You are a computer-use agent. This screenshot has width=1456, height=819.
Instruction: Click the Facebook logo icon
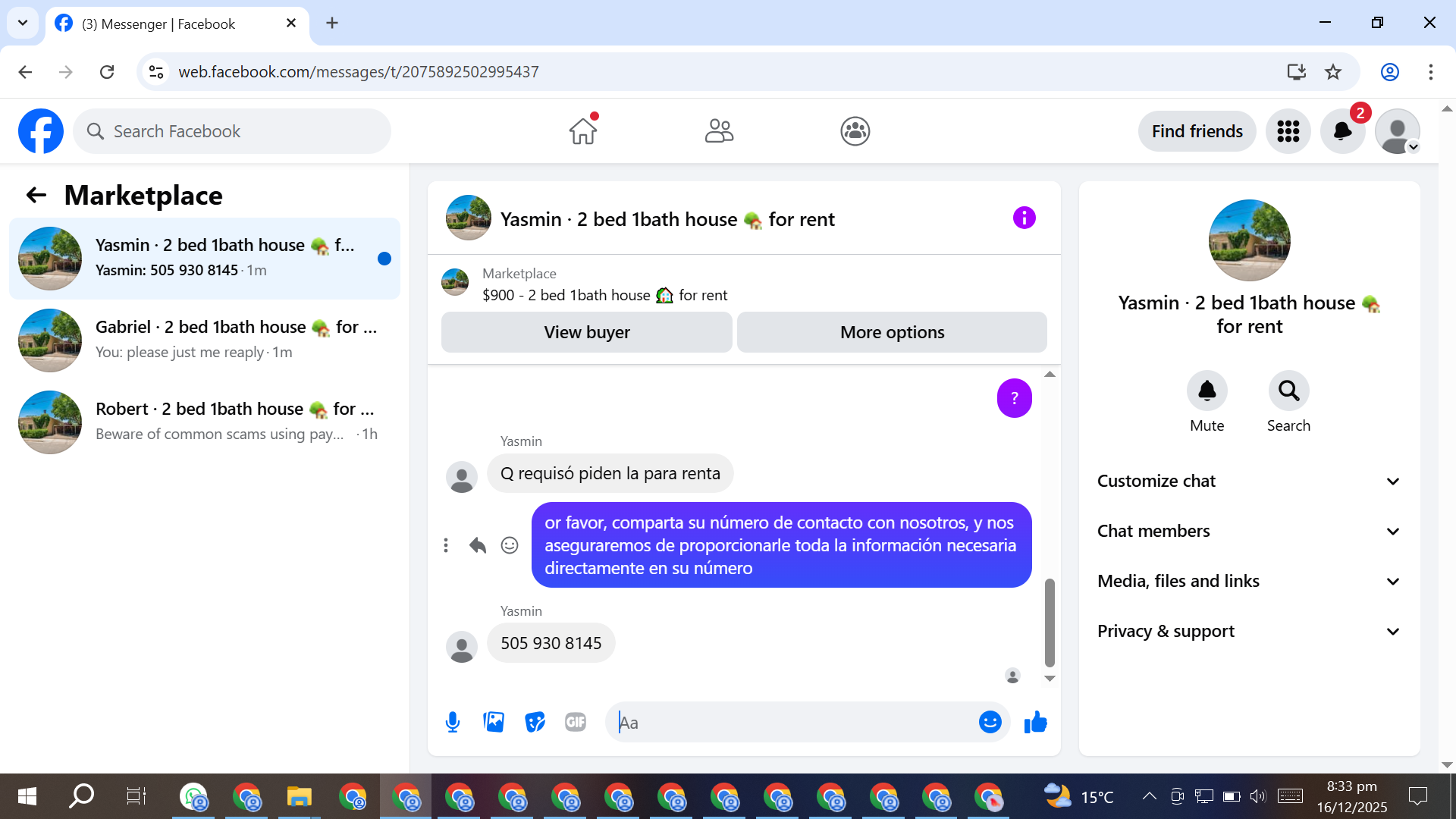coord(41,131)
